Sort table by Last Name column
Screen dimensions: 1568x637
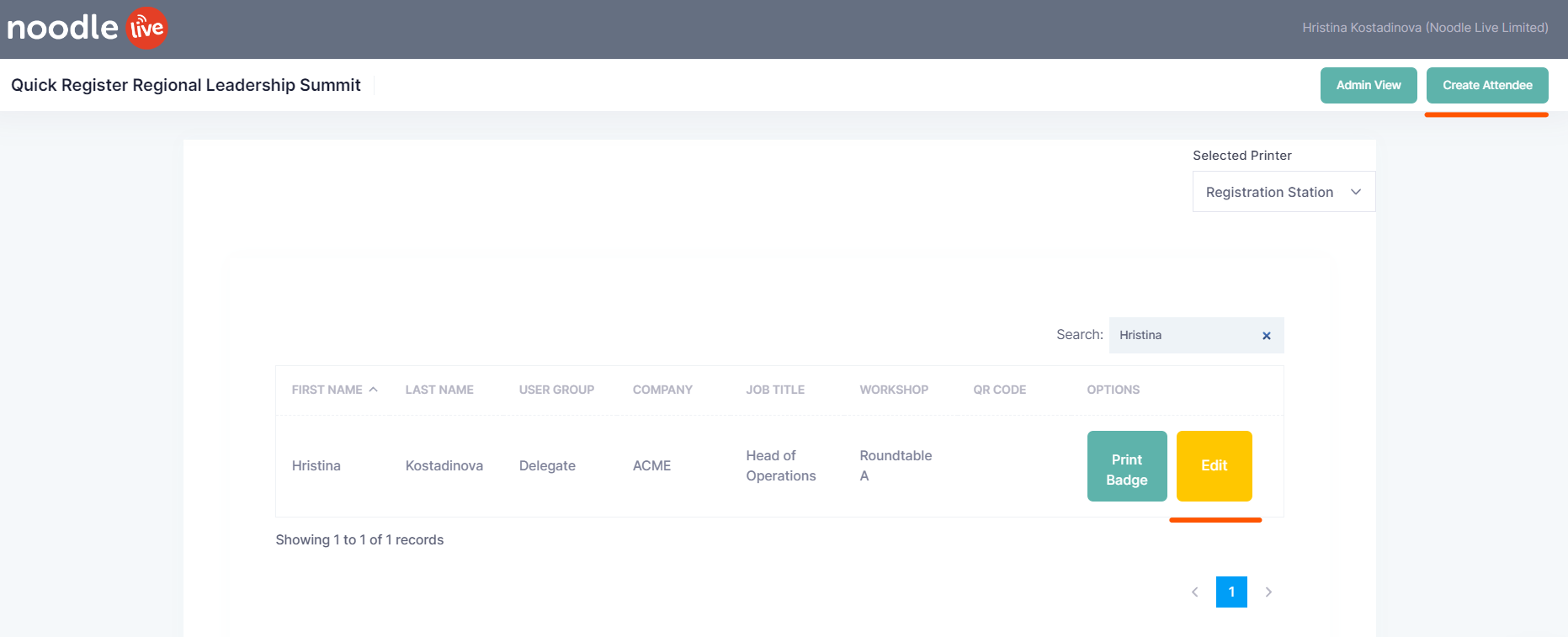point(439,390)
